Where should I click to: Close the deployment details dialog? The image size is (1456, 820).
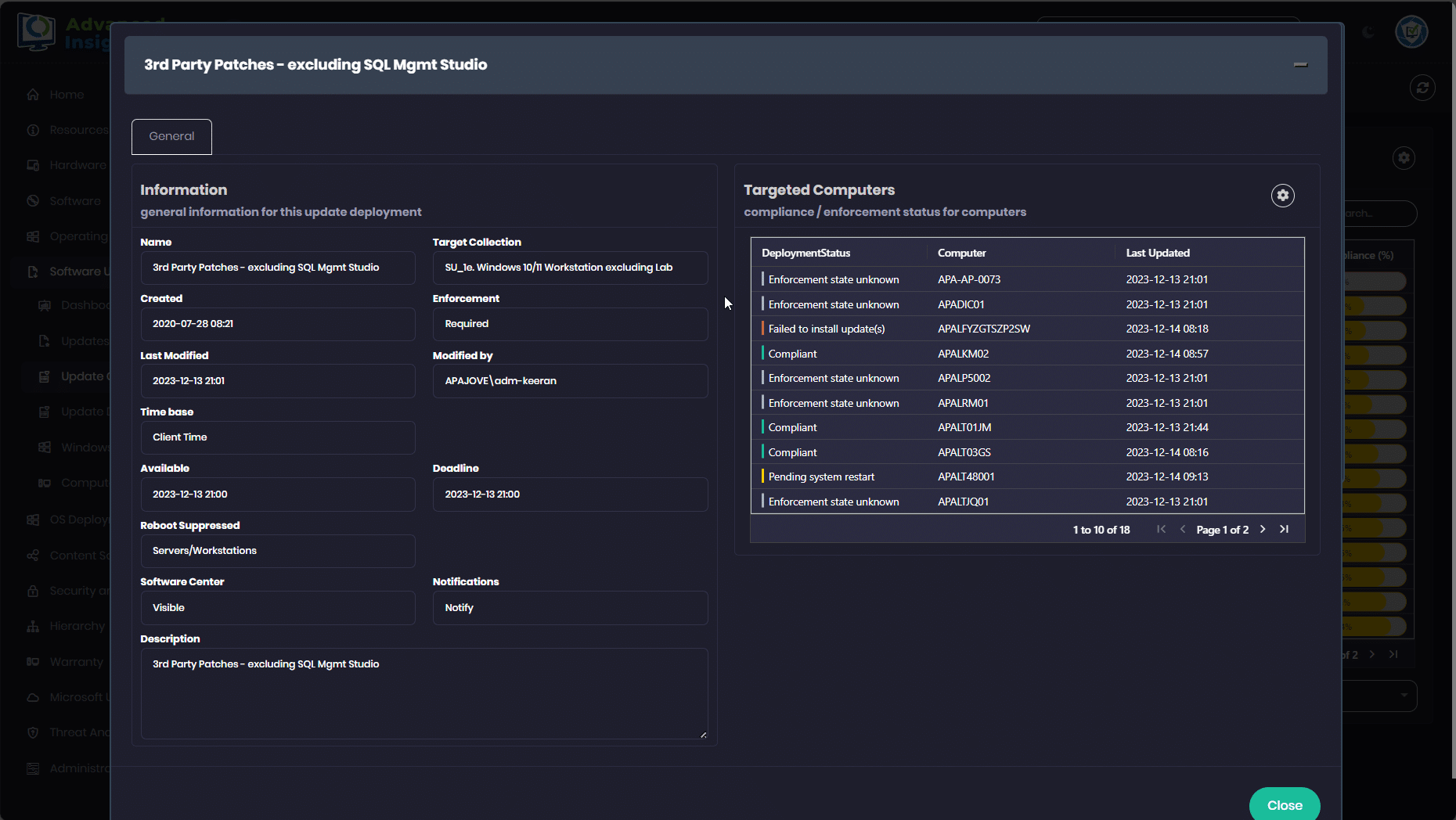pyautogui.click(x=1284, y=805)
